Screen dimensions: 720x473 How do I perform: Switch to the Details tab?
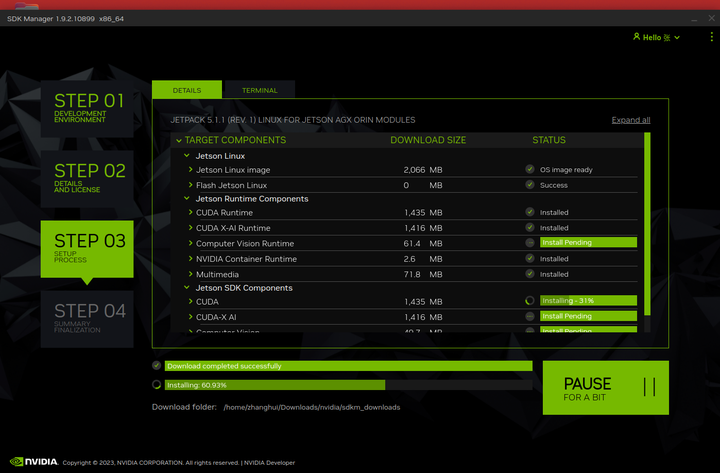click(187, 90)
